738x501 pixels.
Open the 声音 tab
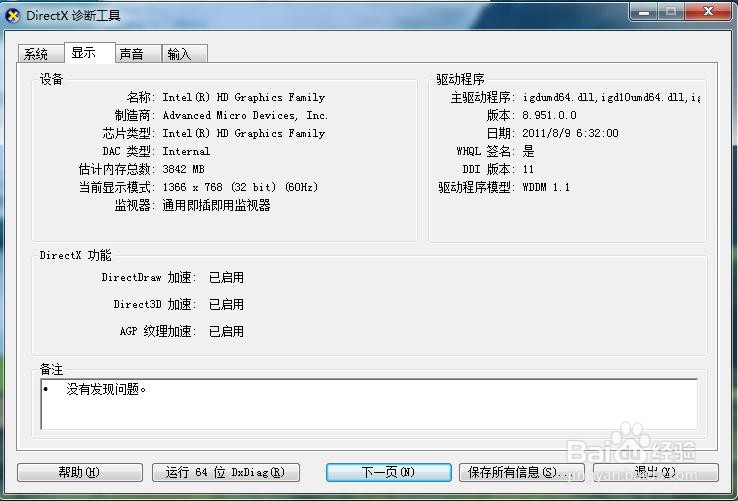[x=138, y=54]
